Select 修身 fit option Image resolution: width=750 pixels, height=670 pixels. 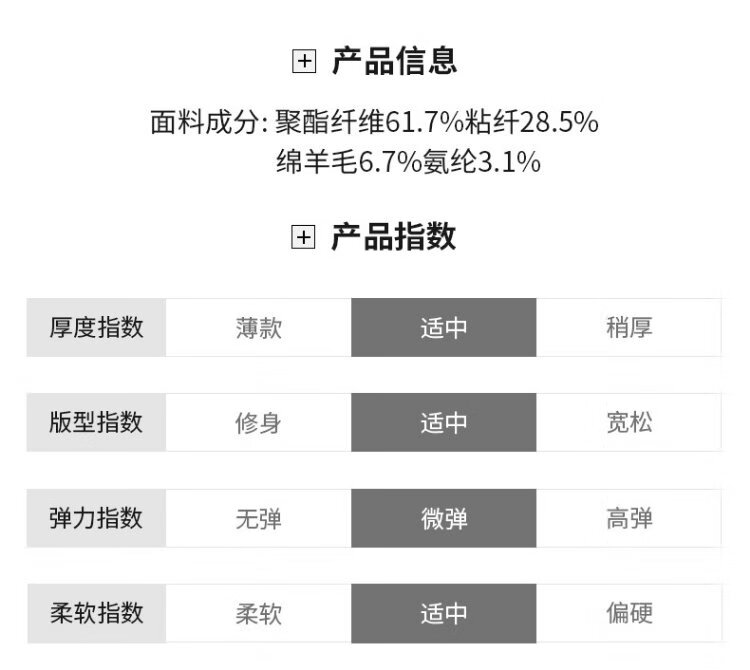pyautogui.click(x=258, y=422)
